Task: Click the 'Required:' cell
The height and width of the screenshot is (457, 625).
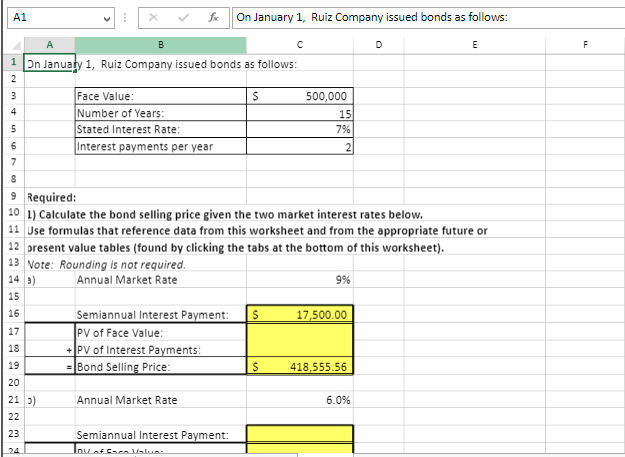Action: click(x=51, y=197)
